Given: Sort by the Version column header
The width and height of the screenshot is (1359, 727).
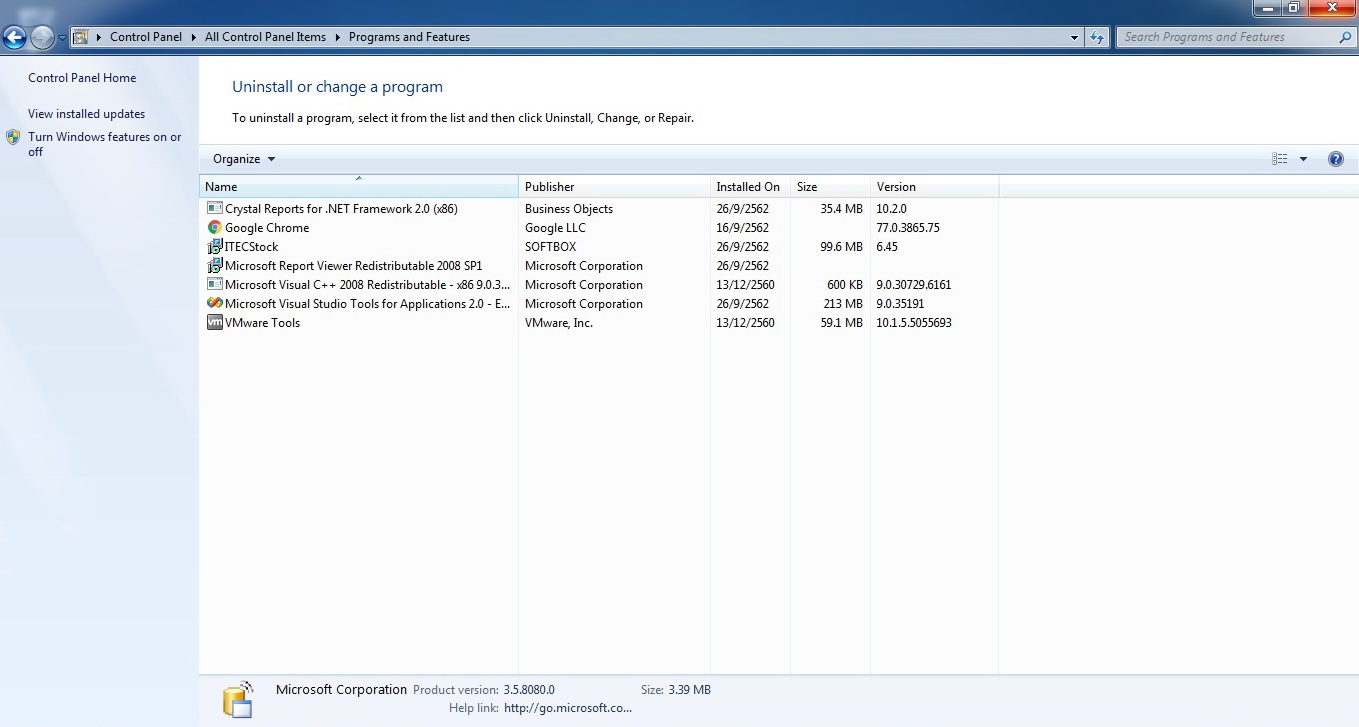Looking at the screenshot, I should coord(934,186).
